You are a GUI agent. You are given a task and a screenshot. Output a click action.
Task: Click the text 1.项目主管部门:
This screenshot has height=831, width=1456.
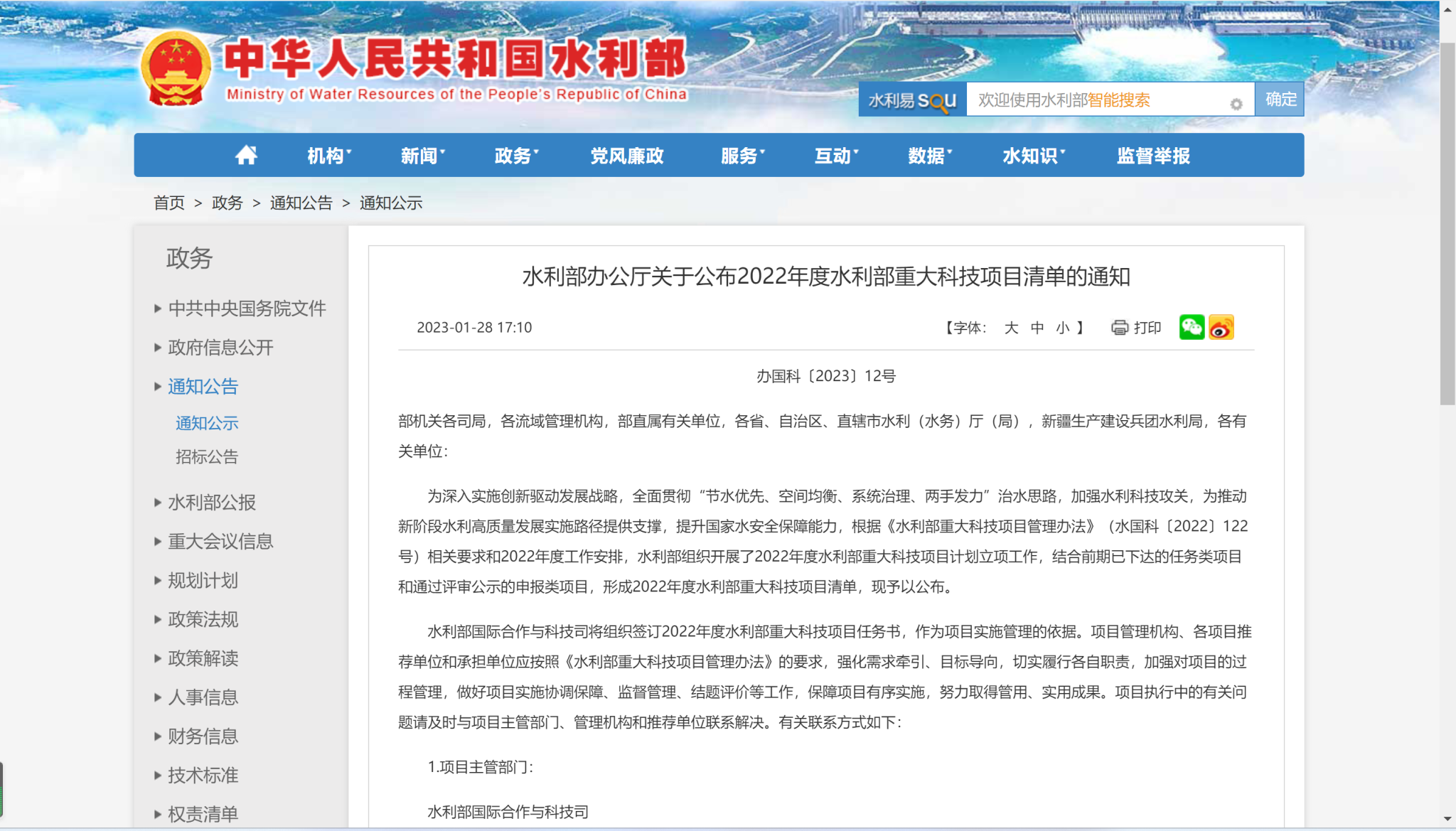(x=481, y=767)
